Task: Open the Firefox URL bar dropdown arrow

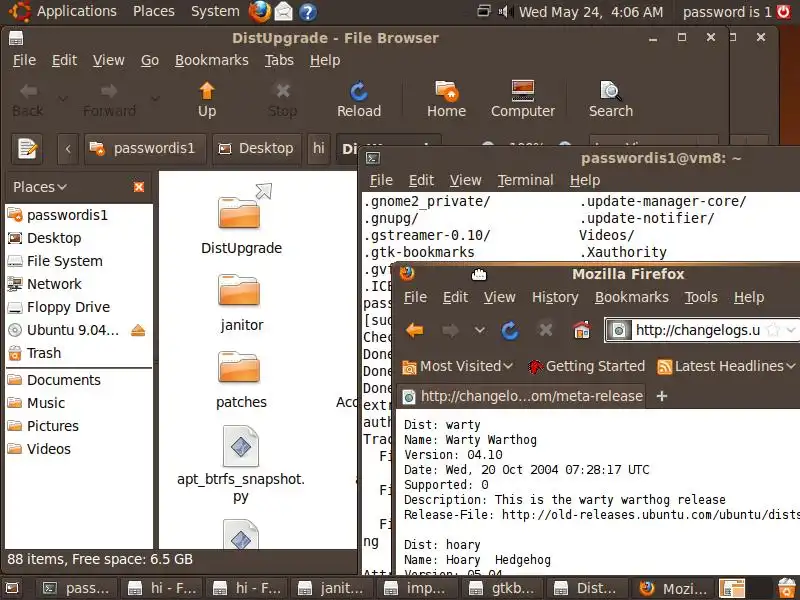Action: pos(791,331)
